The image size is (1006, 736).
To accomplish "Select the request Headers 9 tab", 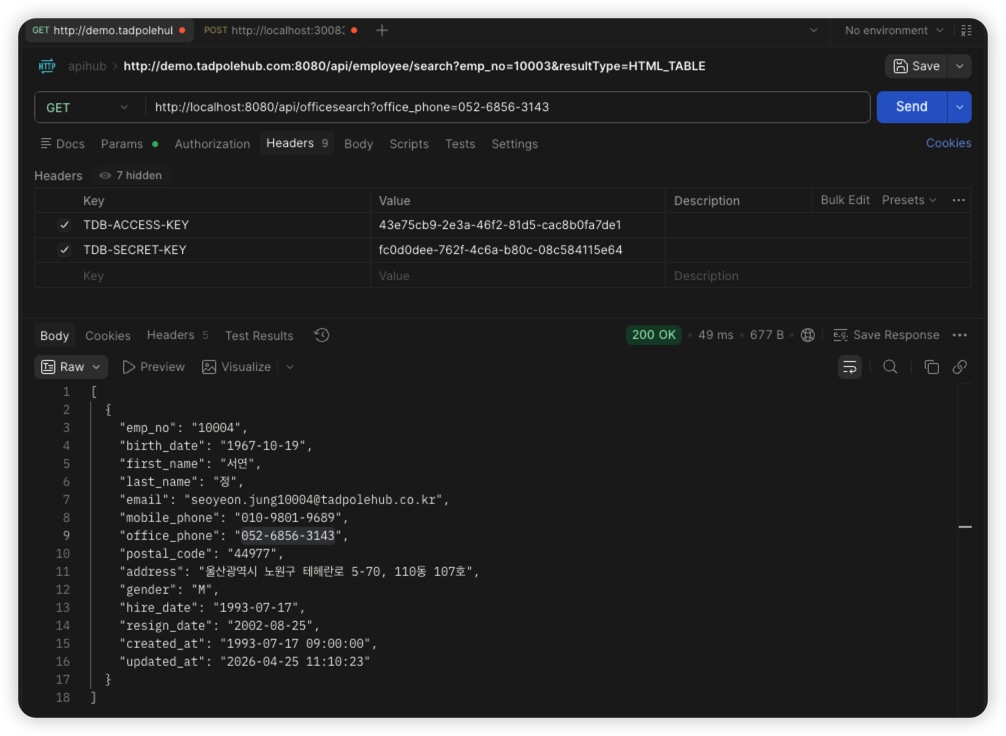I will pos(297,143).
